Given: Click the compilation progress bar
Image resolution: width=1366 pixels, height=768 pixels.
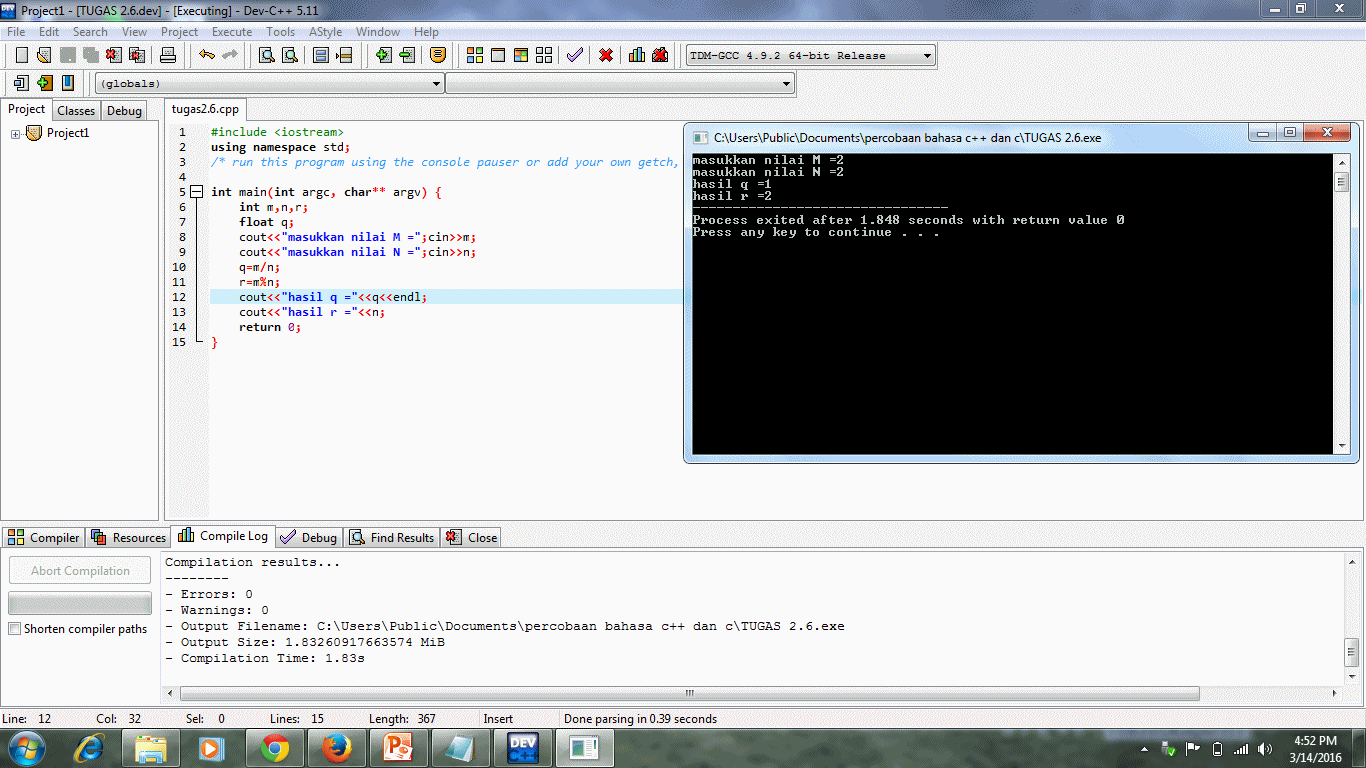Looking at the screenshot, I should 80,603.
